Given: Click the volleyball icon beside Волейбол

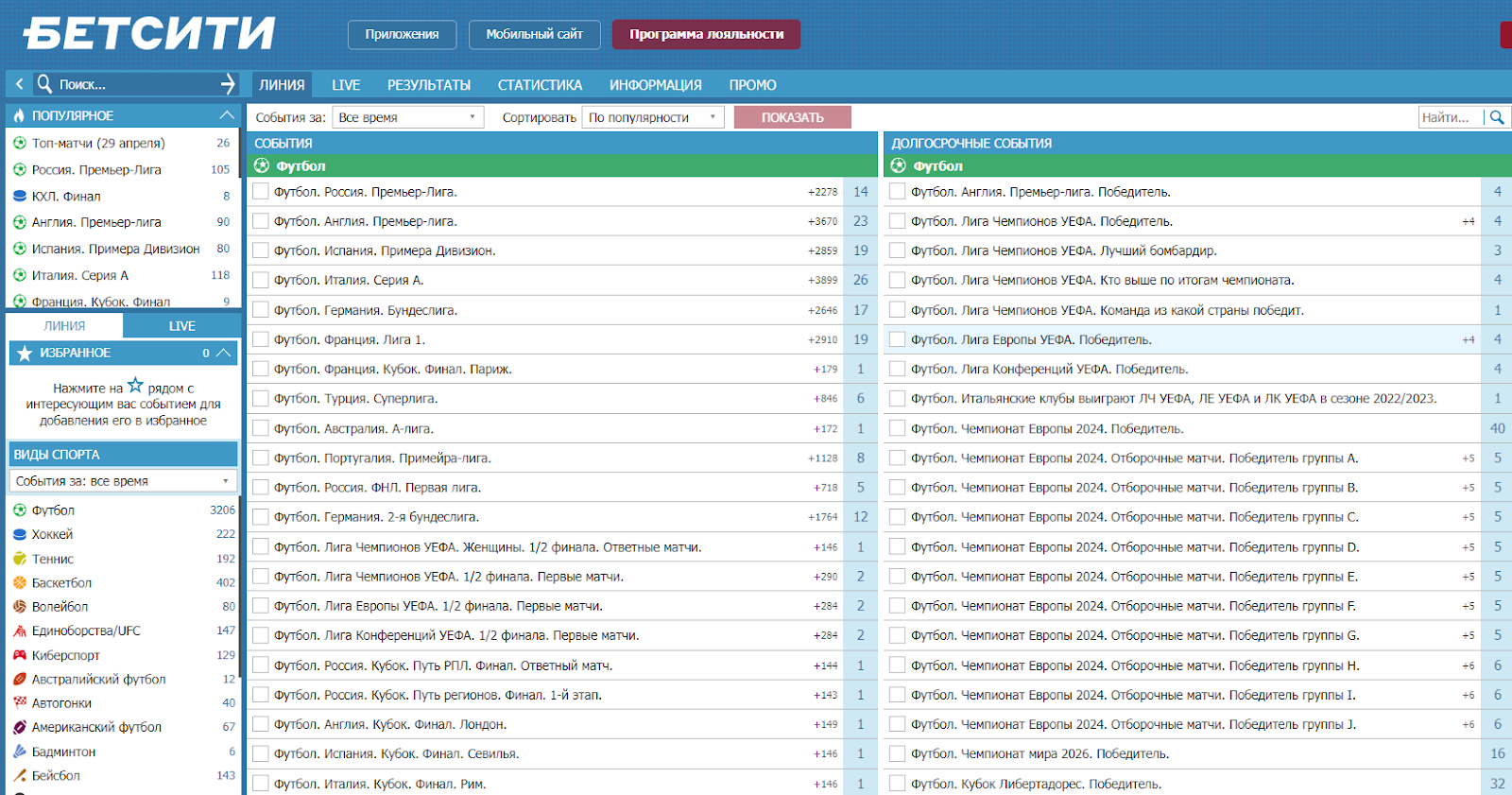Looking at the screenshot, I should click(x=20, y=606).
